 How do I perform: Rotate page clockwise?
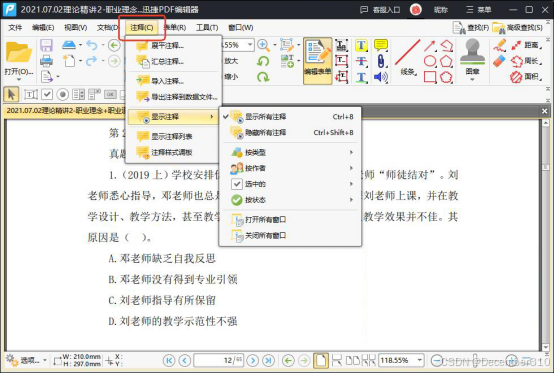click(263, 77)
